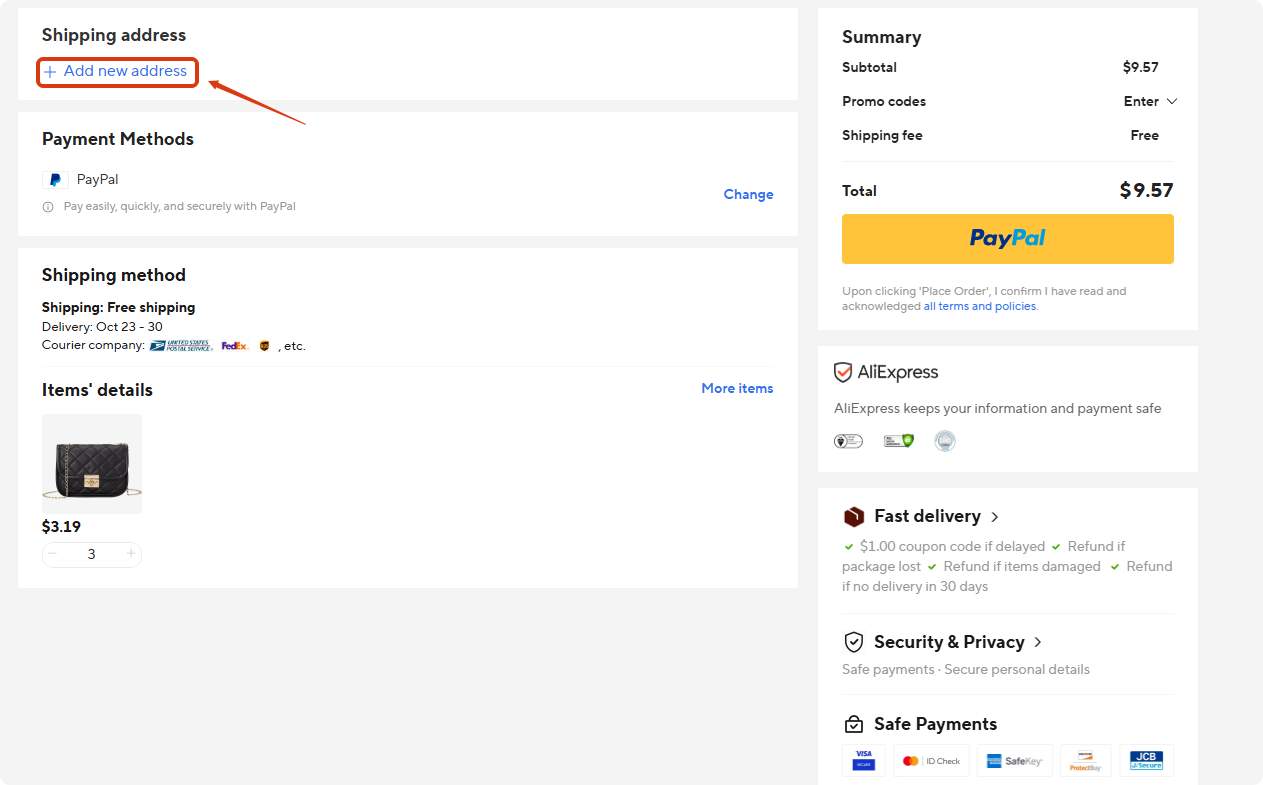Add a new shipping address
Screen dimensions: 1263x785
click(117, 72)
